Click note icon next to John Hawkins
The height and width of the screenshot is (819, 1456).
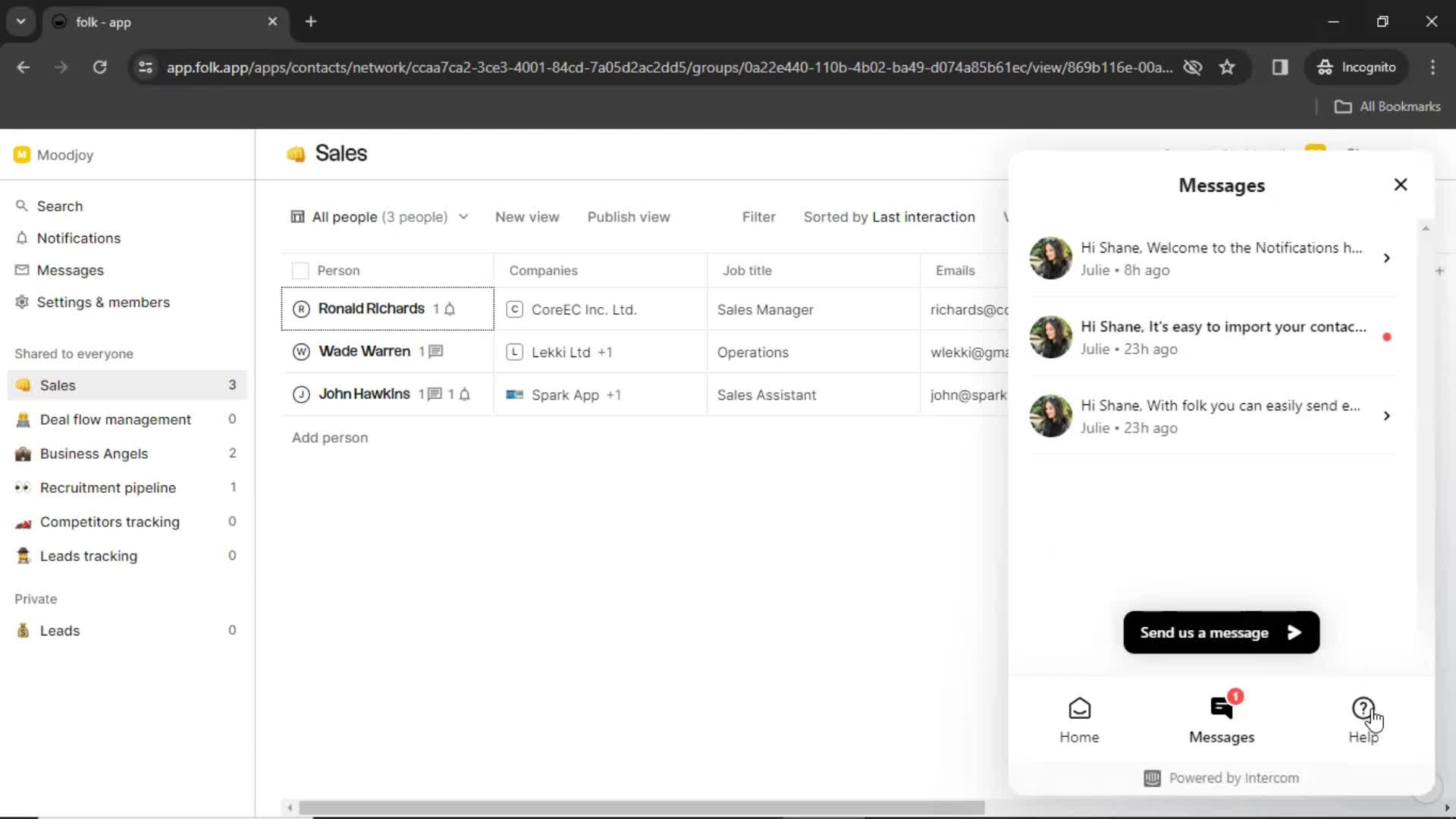[435, 394]
